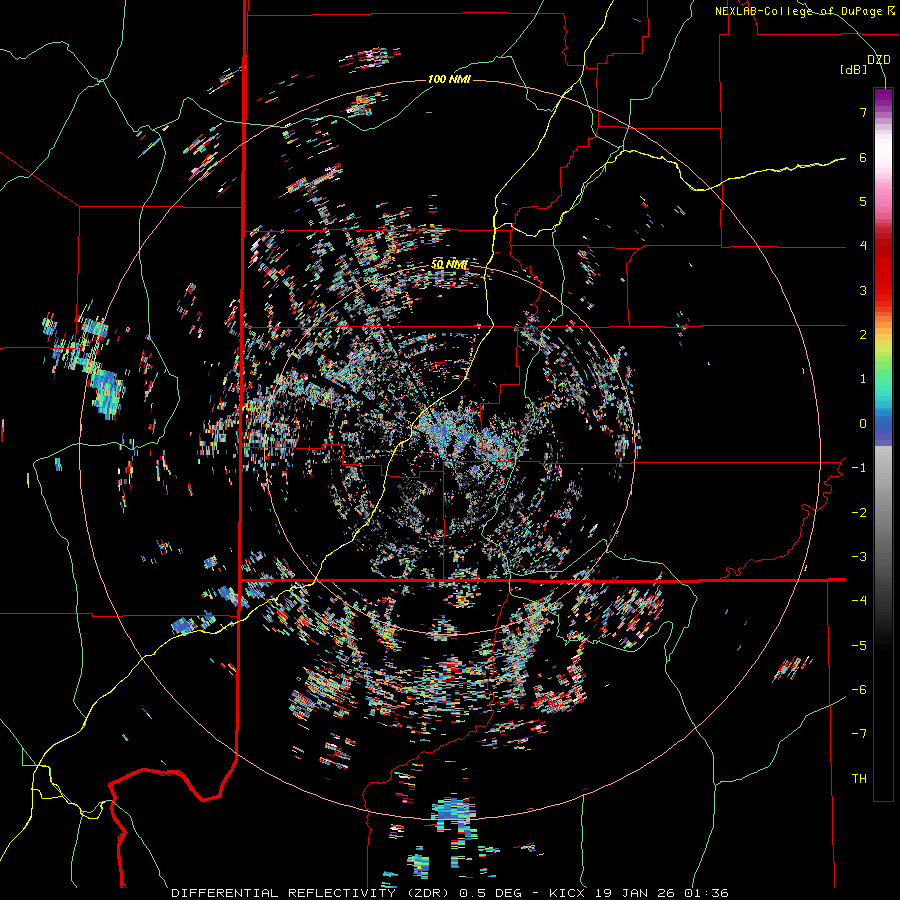Click the DZD legend title

click(x=879, y=60)
